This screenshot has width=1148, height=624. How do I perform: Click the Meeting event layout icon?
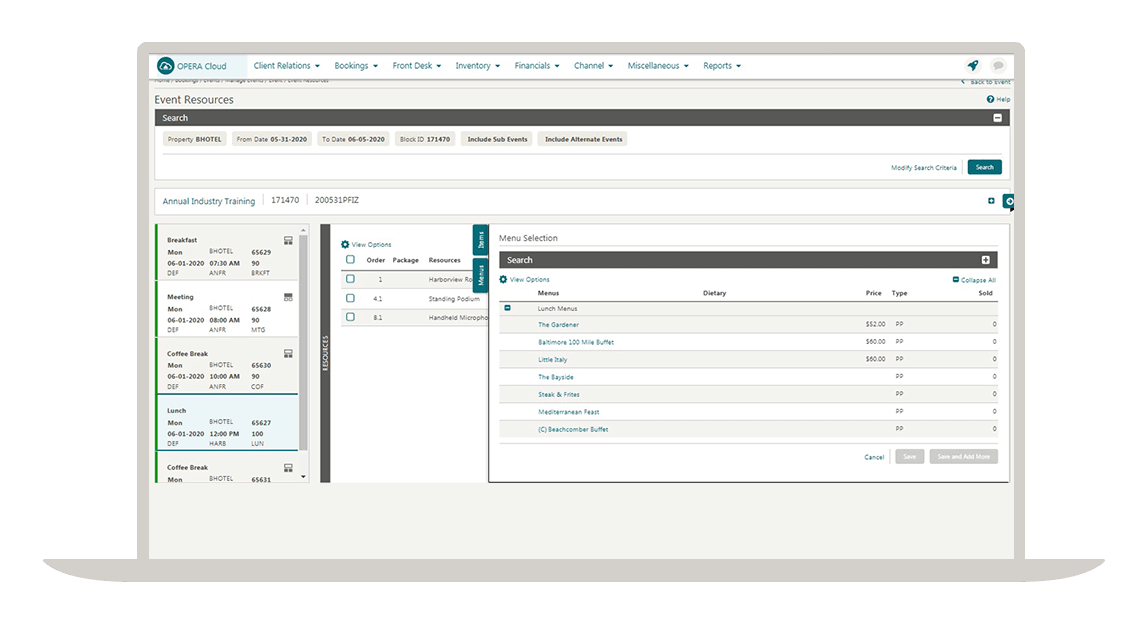click(288, 297)
